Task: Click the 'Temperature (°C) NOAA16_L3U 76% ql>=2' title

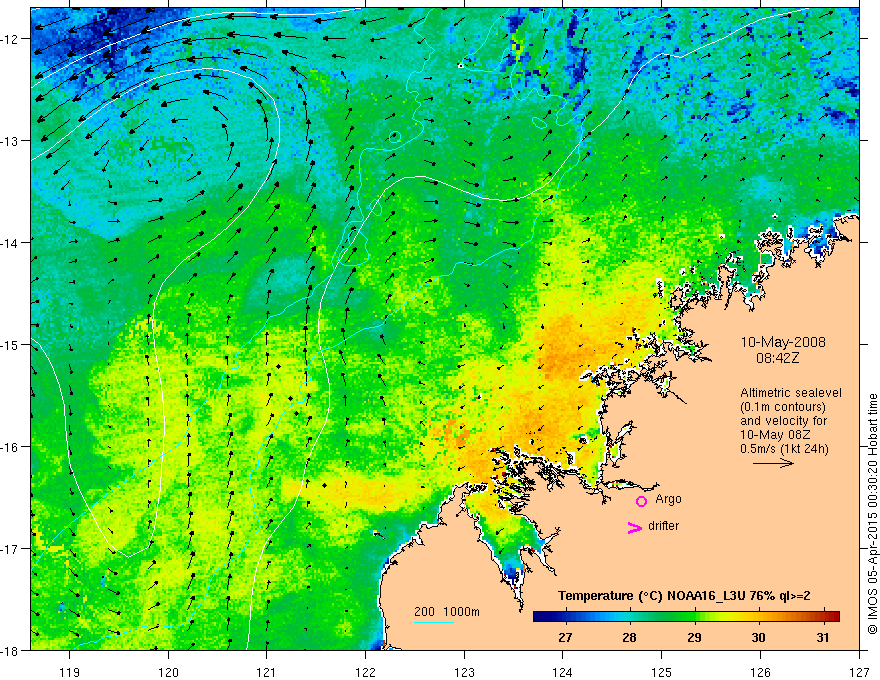Action: [684, 596]
